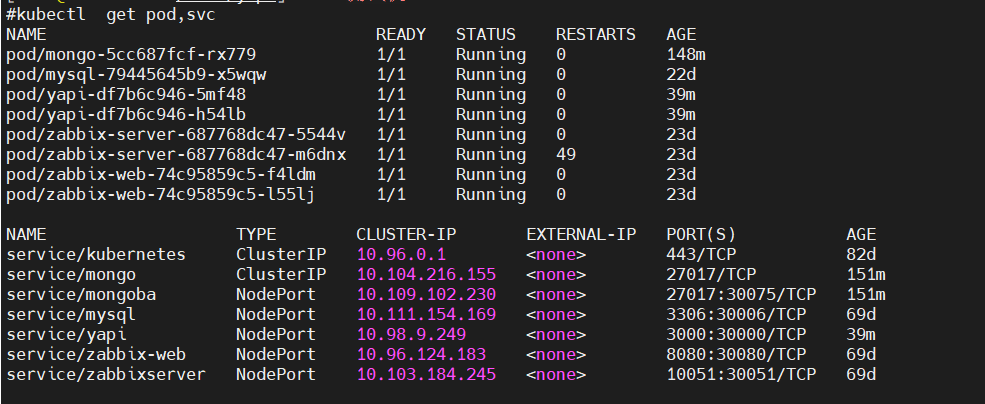Click port mapping 8080:30080/TCP
Screen dimensions: 985x404
(736, 355)
